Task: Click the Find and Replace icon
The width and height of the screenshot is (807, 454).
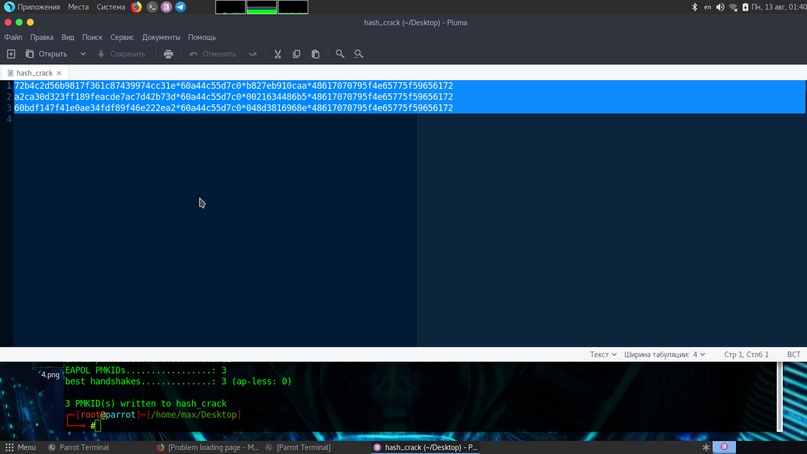Action: (359, 54)
